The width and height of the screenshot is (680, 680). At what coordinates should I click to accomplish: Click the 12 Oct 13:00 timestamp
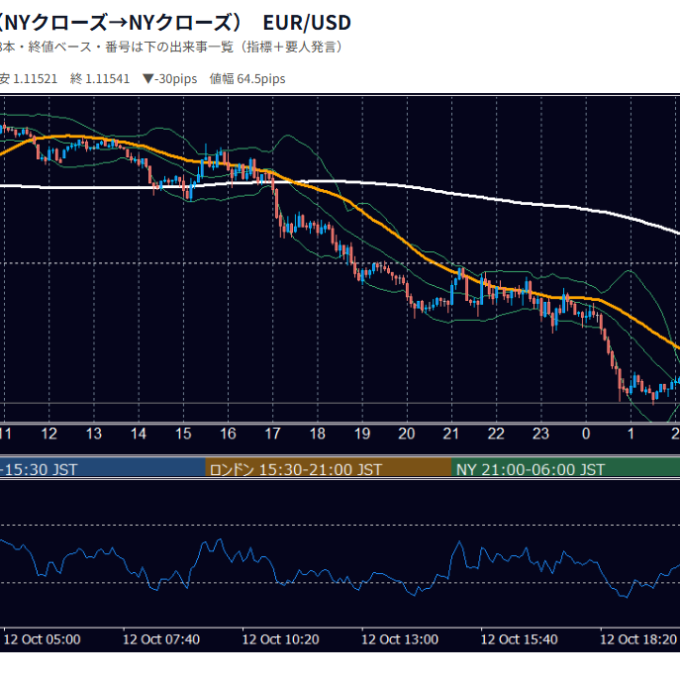point(400,639)
